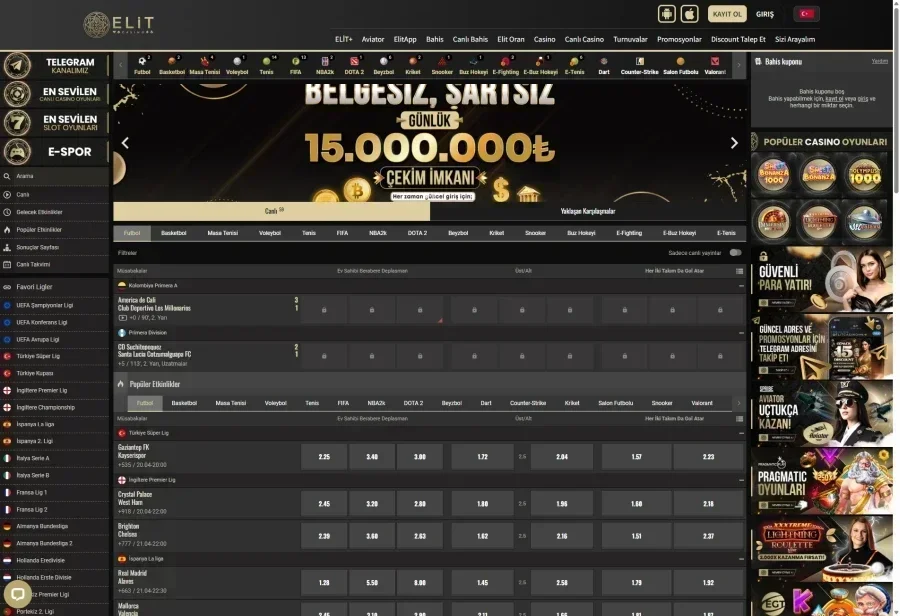Select E-Fighting icon in sports bar
The height and width of the screenshot is (616, 900).
coord(505,65)
